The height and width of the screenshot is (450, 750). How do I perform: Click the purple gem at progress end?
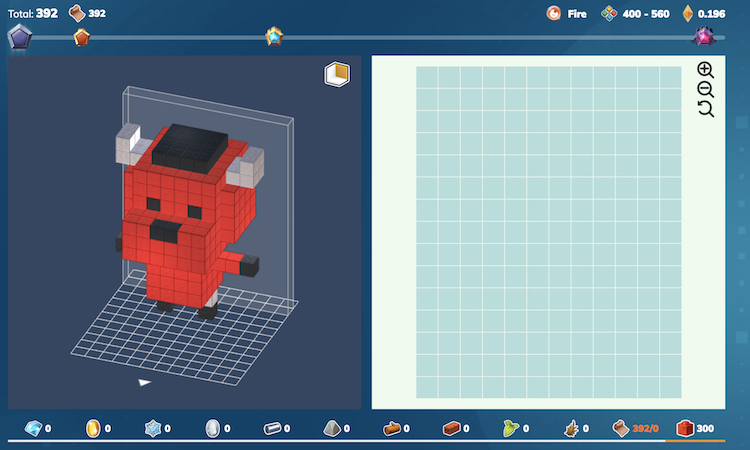(704, 36)
